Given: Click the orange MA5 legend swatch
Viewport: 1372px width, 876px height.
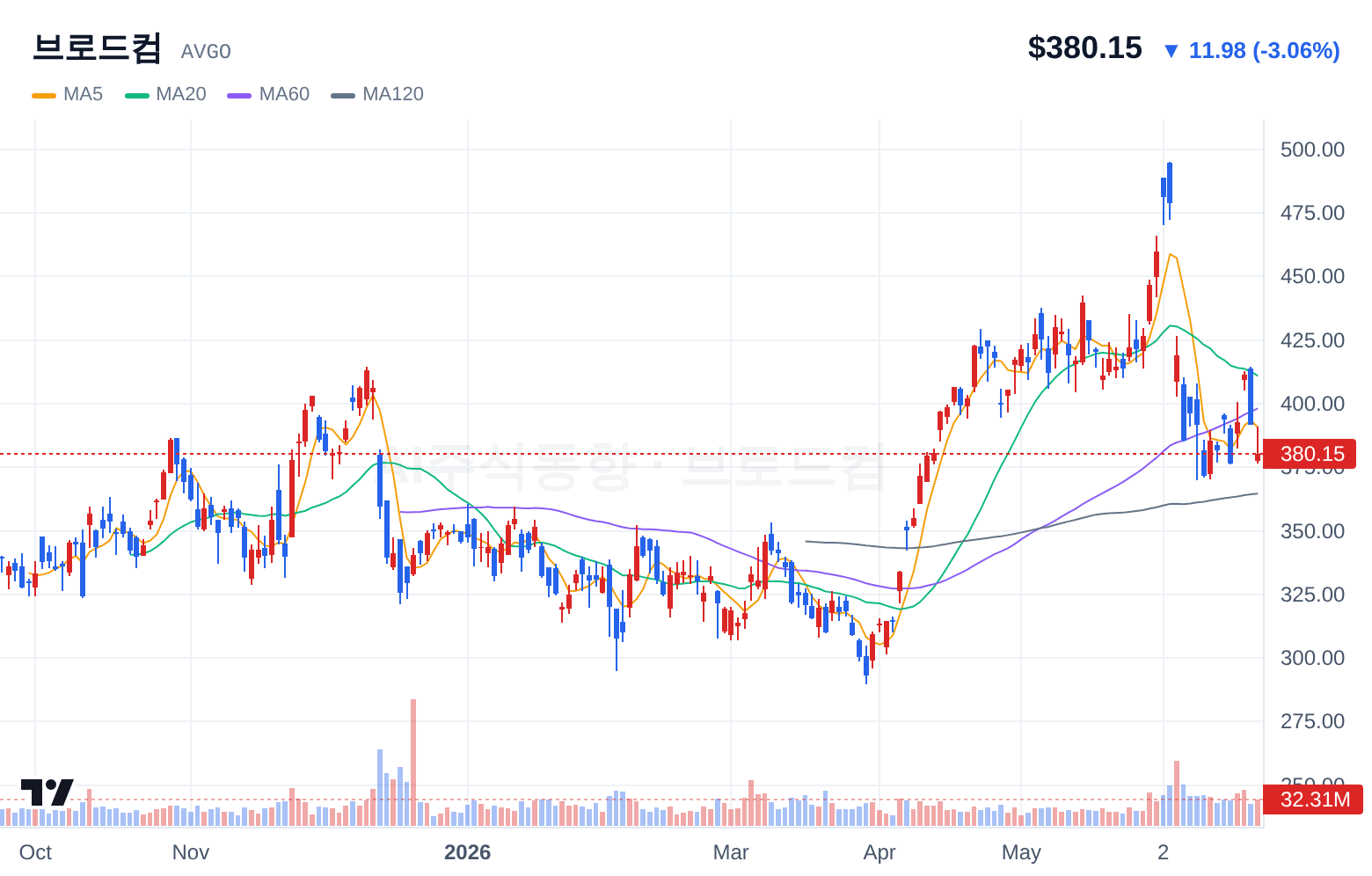Looking at the screenshot, I should point(44,95).
